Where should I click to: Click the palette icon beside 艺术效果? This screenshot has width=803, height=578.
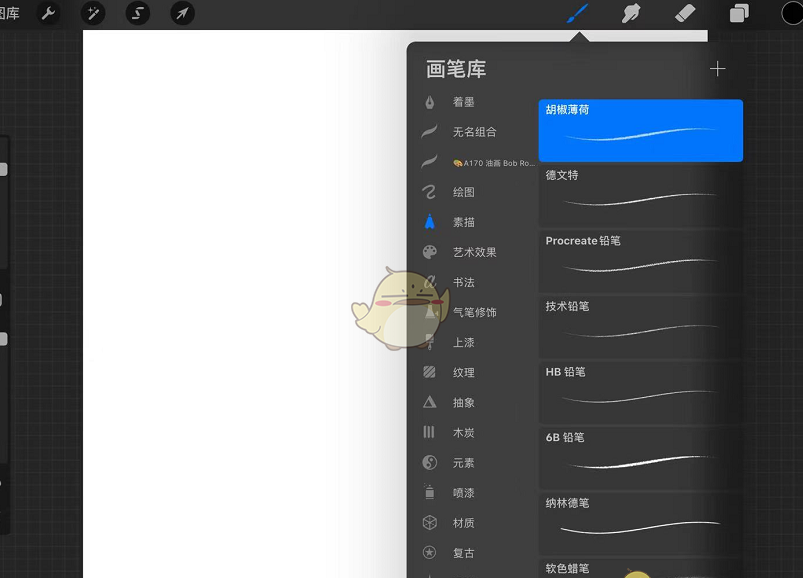430,252
